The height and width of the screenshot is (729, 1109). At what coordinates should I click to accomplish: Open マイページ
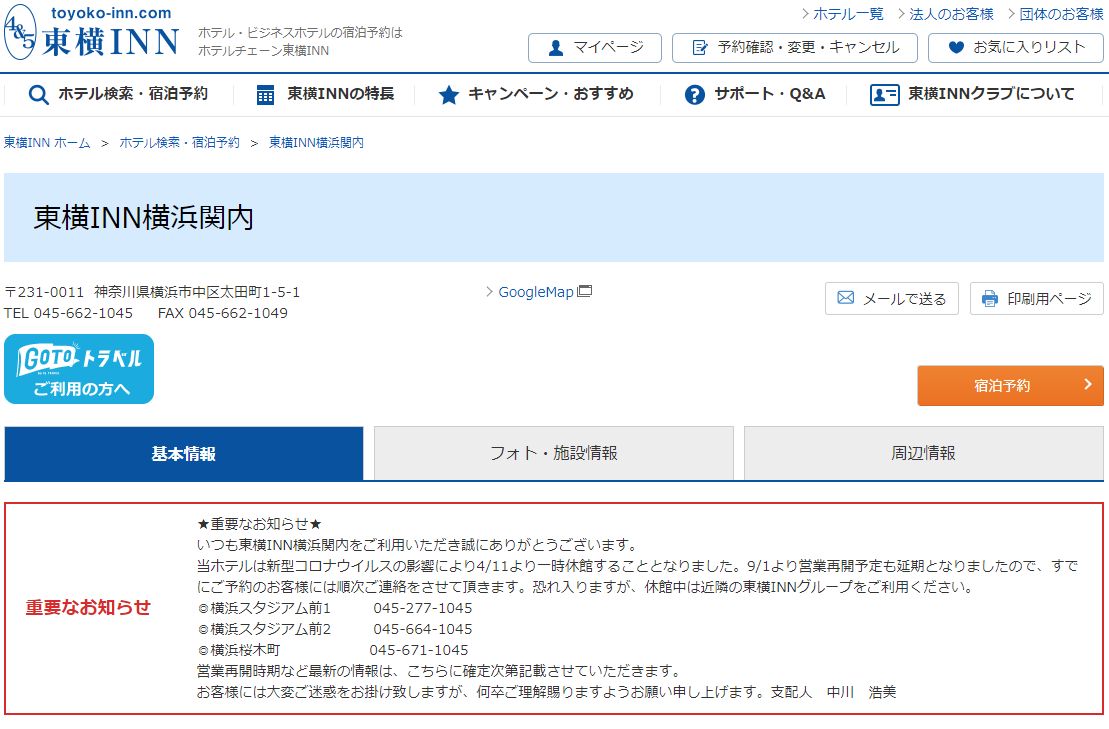(595, 48)
